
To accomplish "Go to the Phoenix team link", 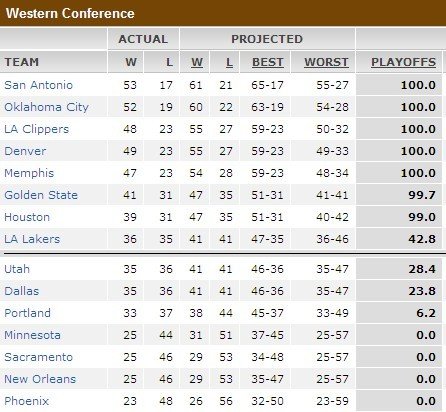I will click(27, 401).
